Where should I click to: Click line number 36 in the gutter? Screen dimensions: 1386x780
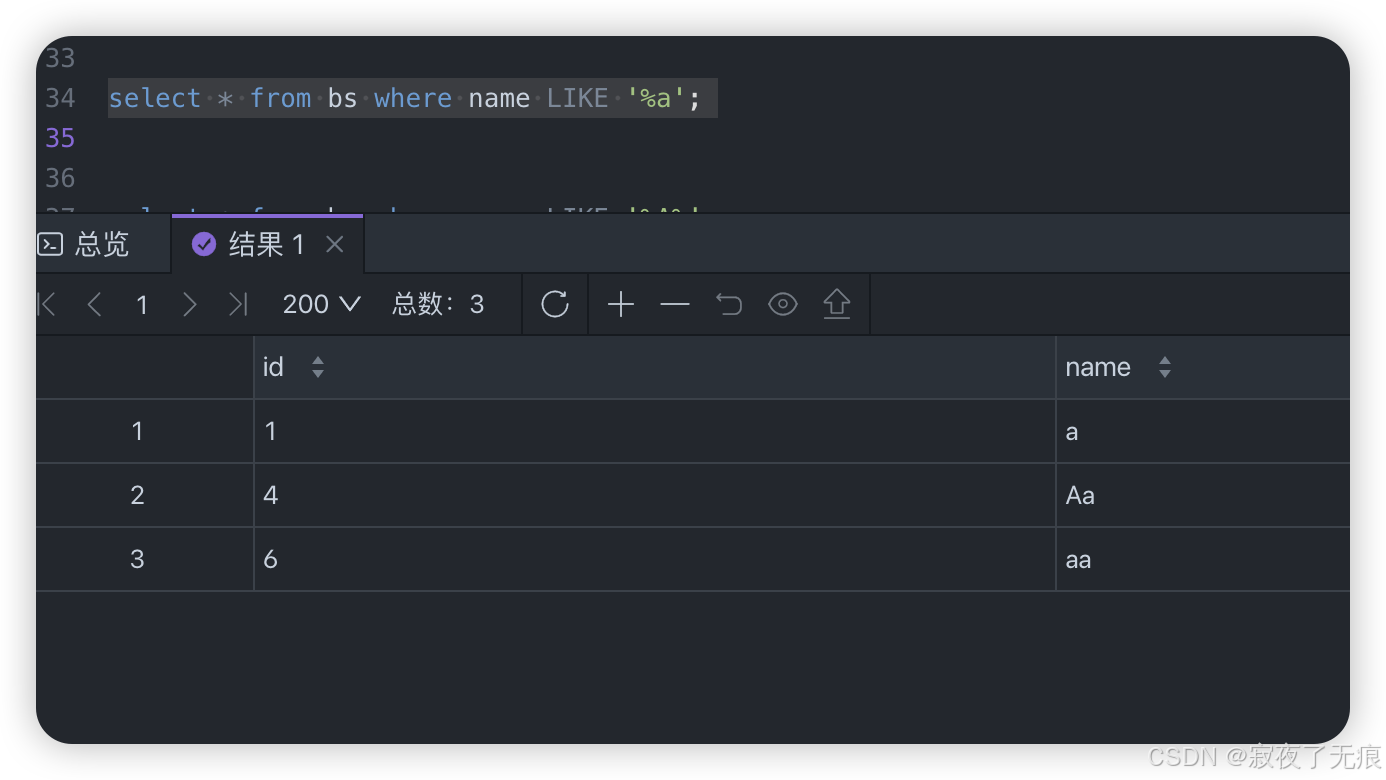click(60, 178)
